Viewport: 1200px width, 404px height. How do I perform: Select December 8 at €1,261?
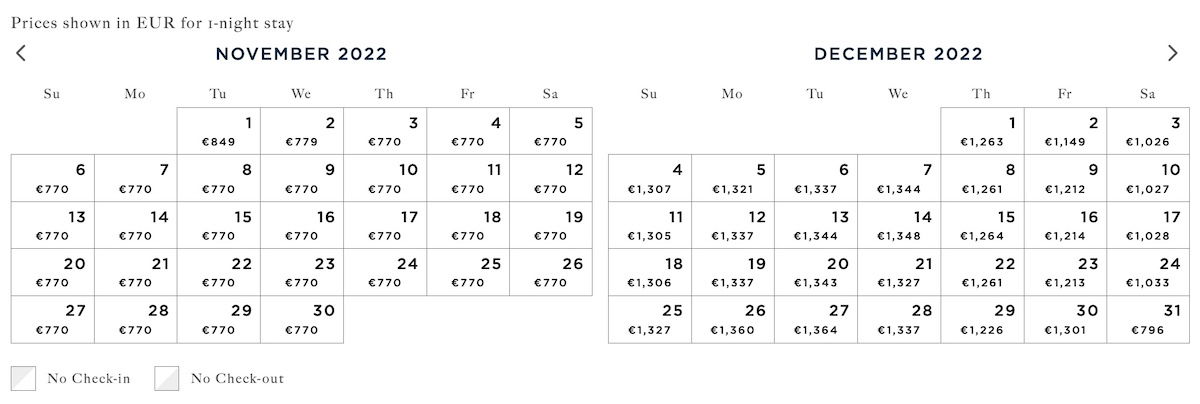[x=983, y=179]
